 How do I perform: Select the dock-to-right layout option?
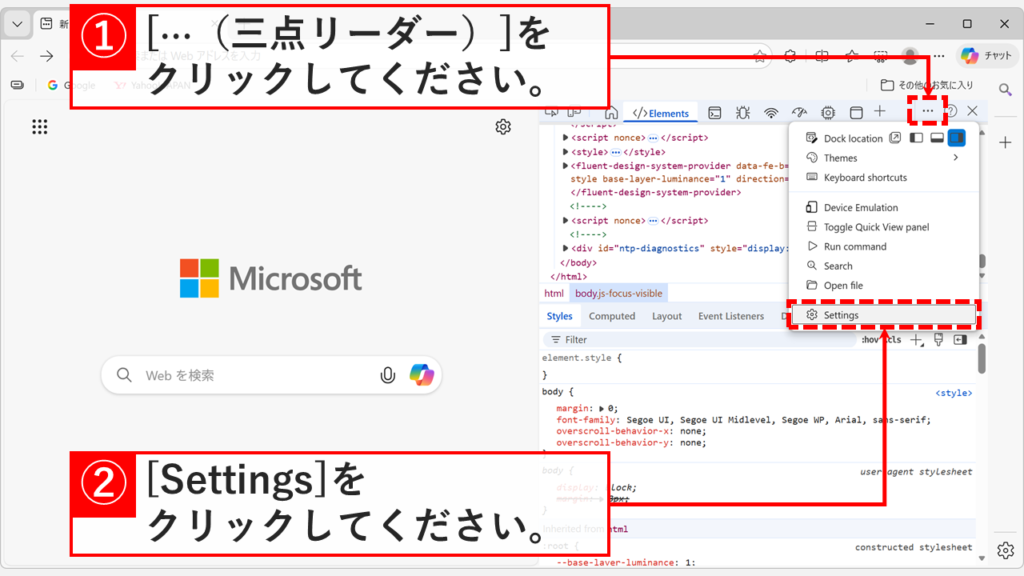pos(958,138)
